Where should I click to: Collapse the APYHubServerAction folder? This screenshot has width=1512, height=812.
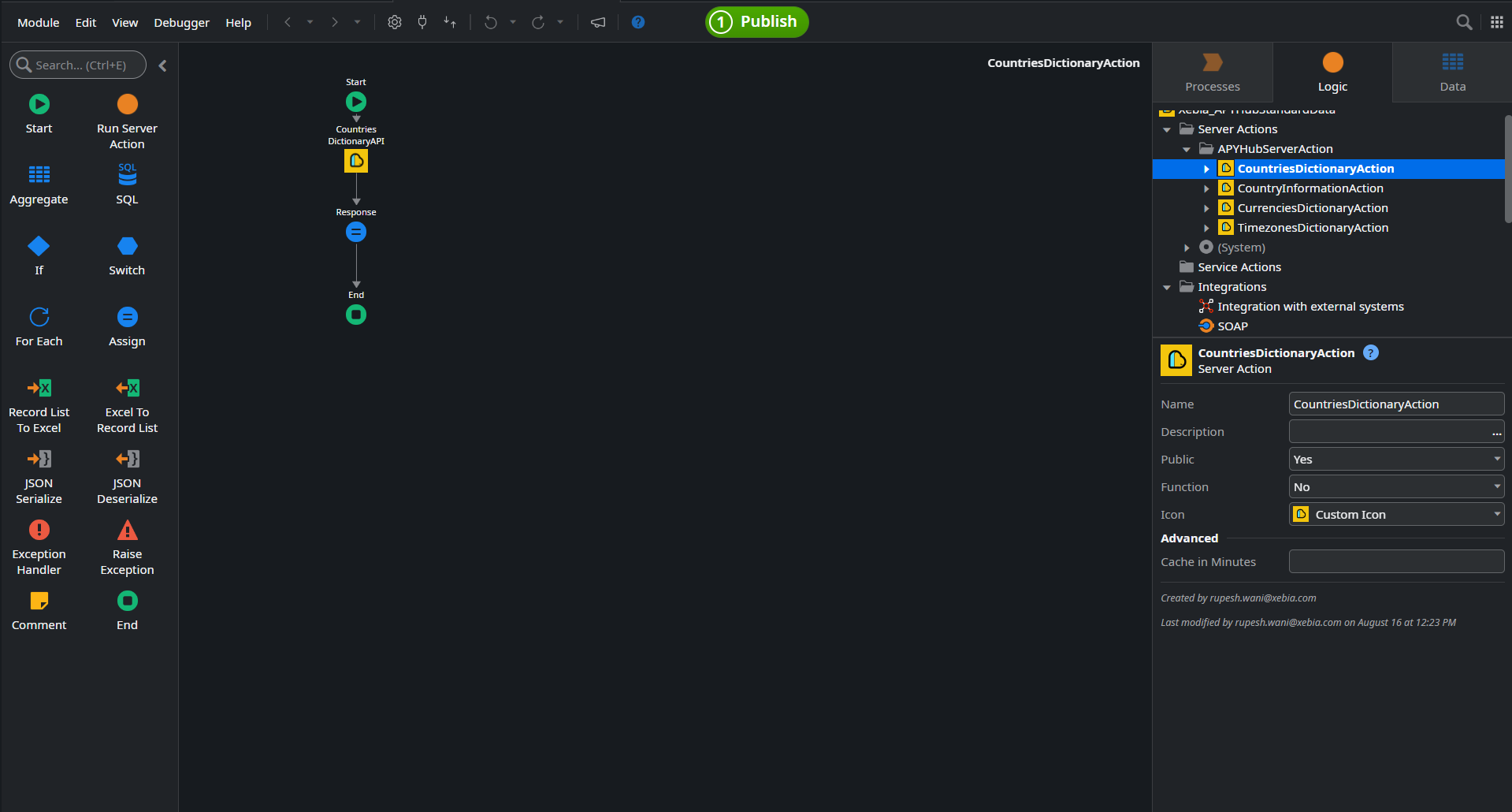point(1187,149)
